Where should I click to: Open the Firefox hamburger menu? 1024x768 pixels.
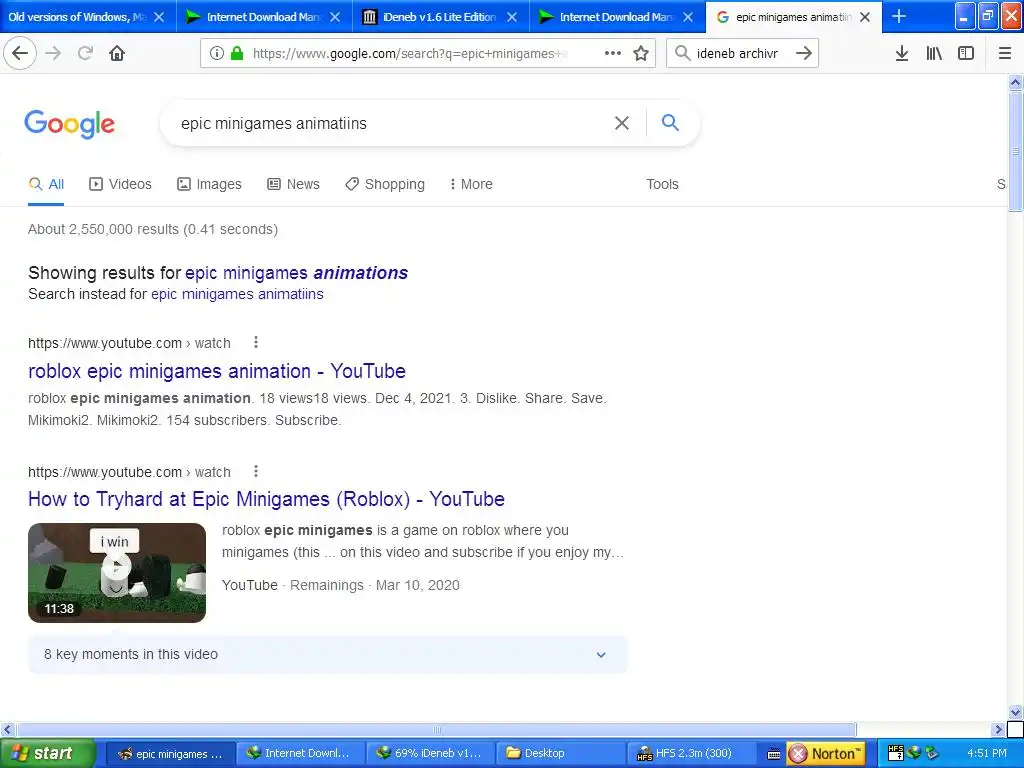[x=1004, y=53]
